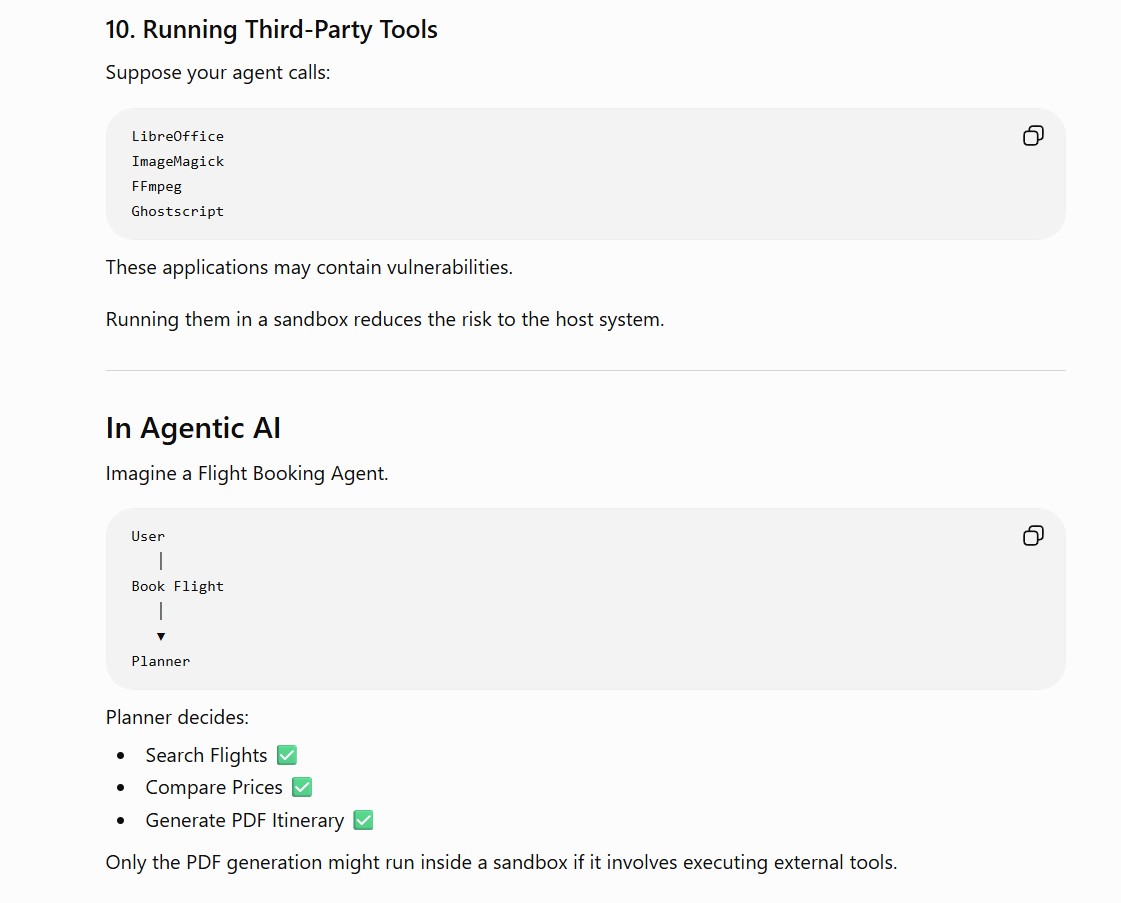This screenshot has height=903, width=1121.
Task: Copy the Flight Booking Agent diagram code
Action: pos(1033,536)
